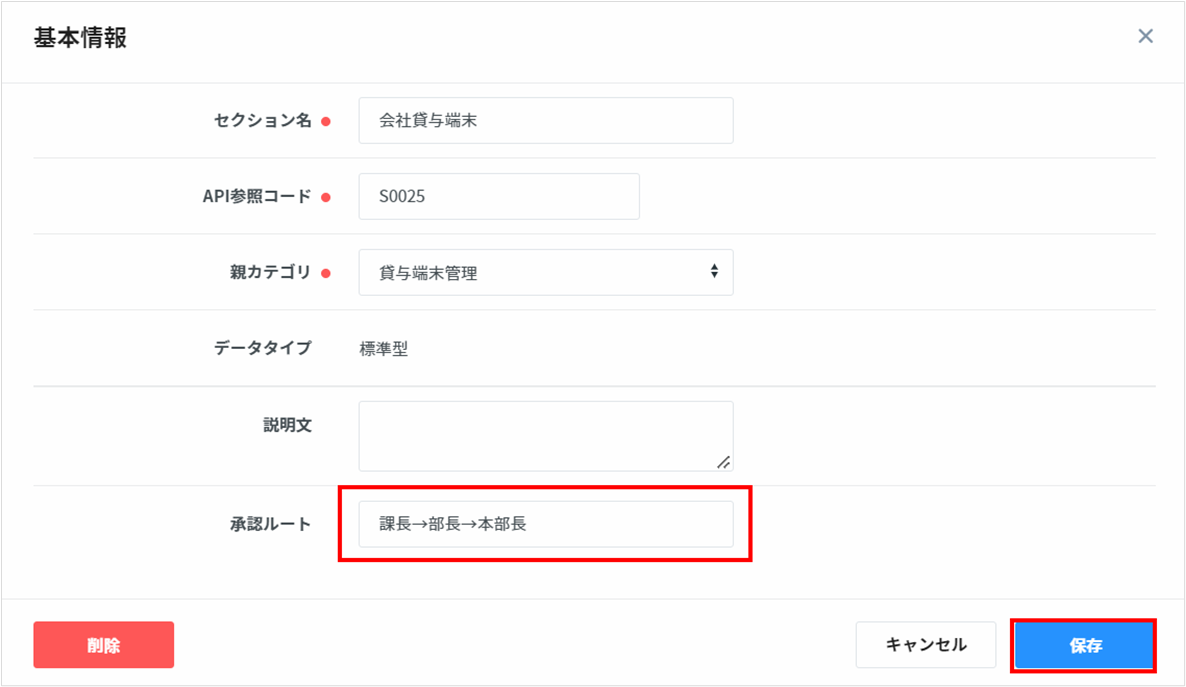Screen dimensions: 1186x687
Task: Click the セクション名 label
Action: (x=262, y=121)
